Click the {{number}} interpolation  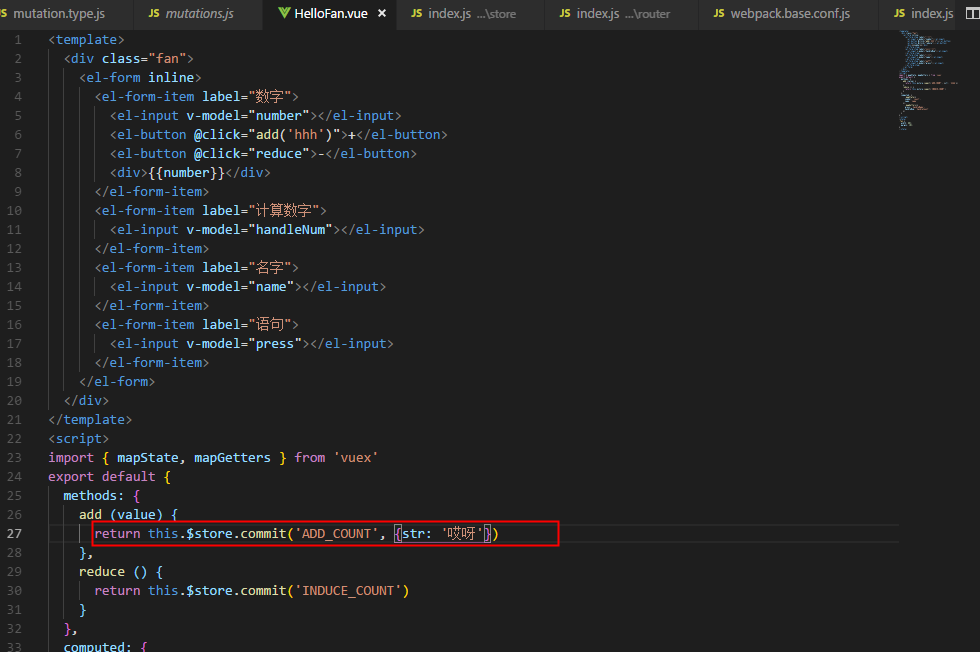point(186,173)
